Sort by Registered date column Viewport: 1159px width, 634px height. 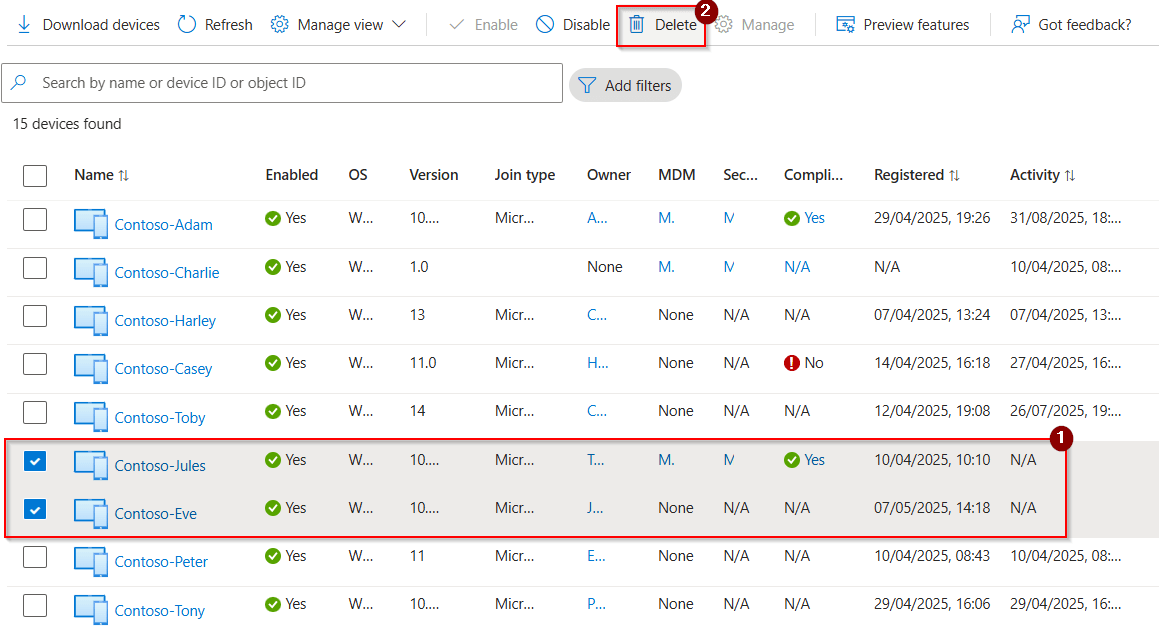(x=954, y=175)
